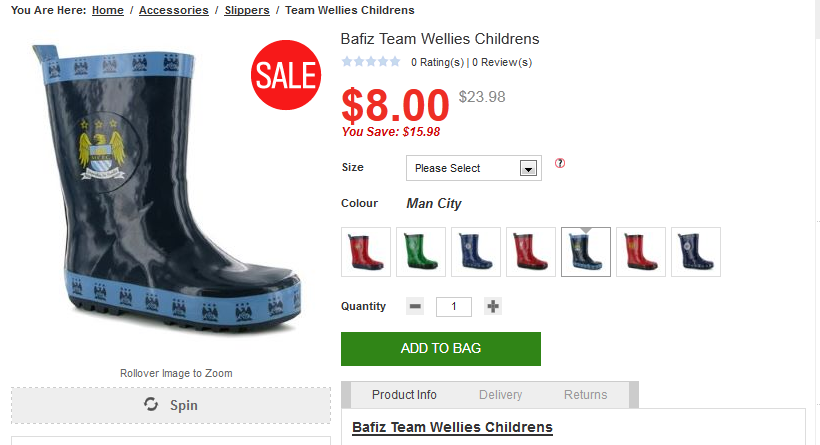Click the Spin 360 view button
Image resolution: width=820 pixels, height=445 pixels.
(171, 405)
